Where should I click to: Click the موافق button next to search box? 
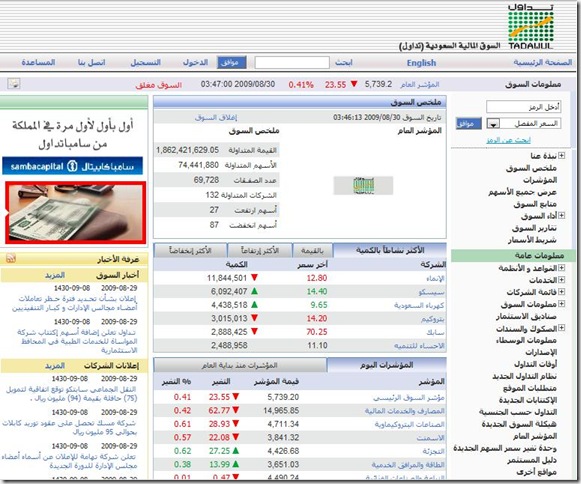[232, 63]
